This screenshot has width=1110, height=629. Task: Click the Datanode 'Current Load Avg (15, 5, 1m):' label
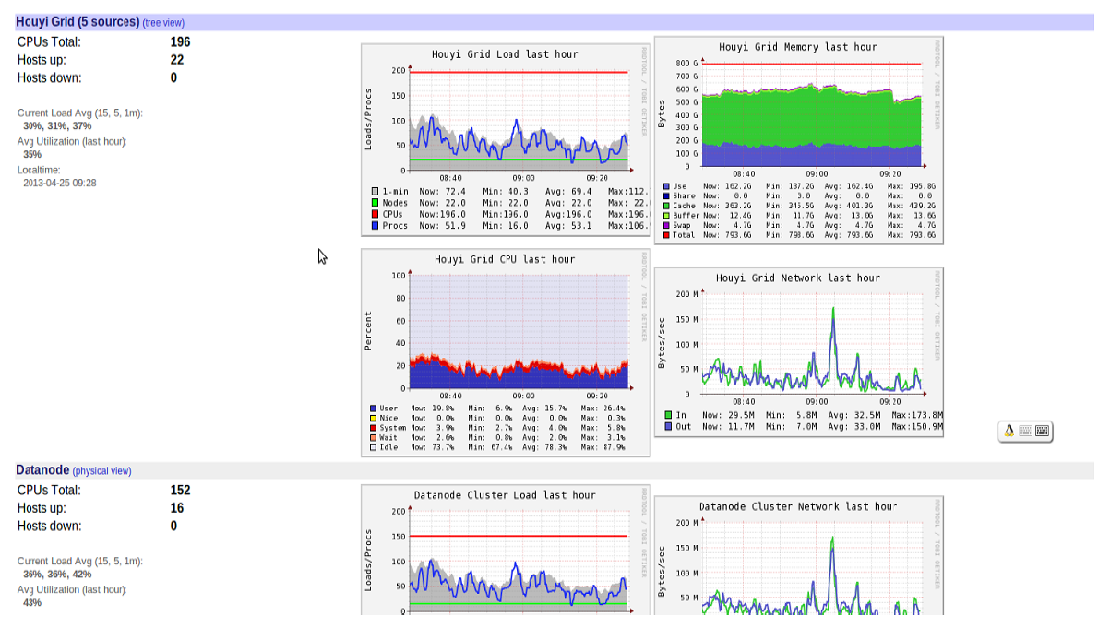click(x=80, y=561)
